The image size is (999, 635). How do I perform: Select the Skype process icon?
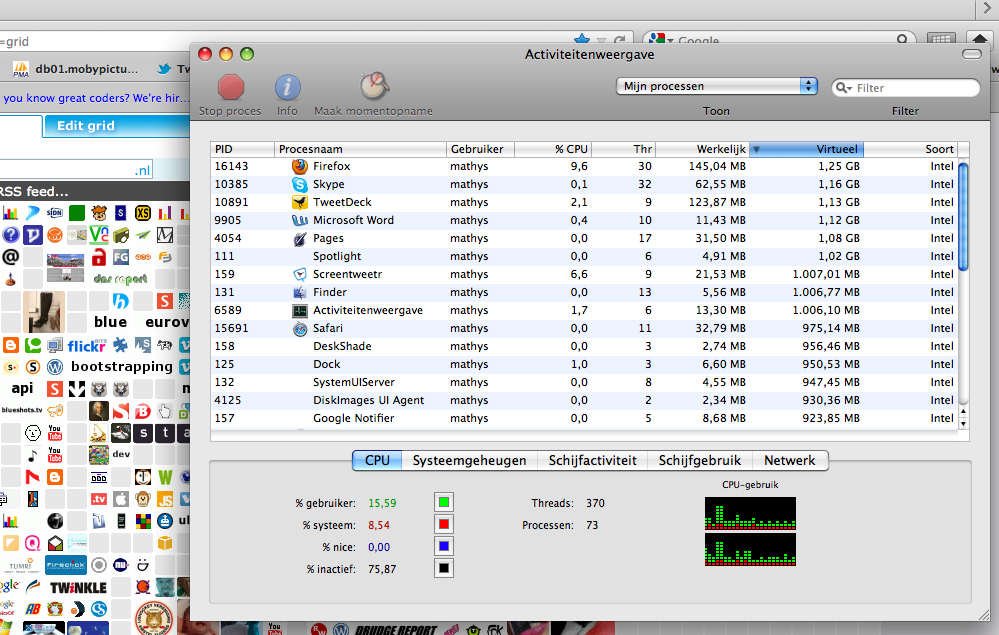(x=300, y=184)
